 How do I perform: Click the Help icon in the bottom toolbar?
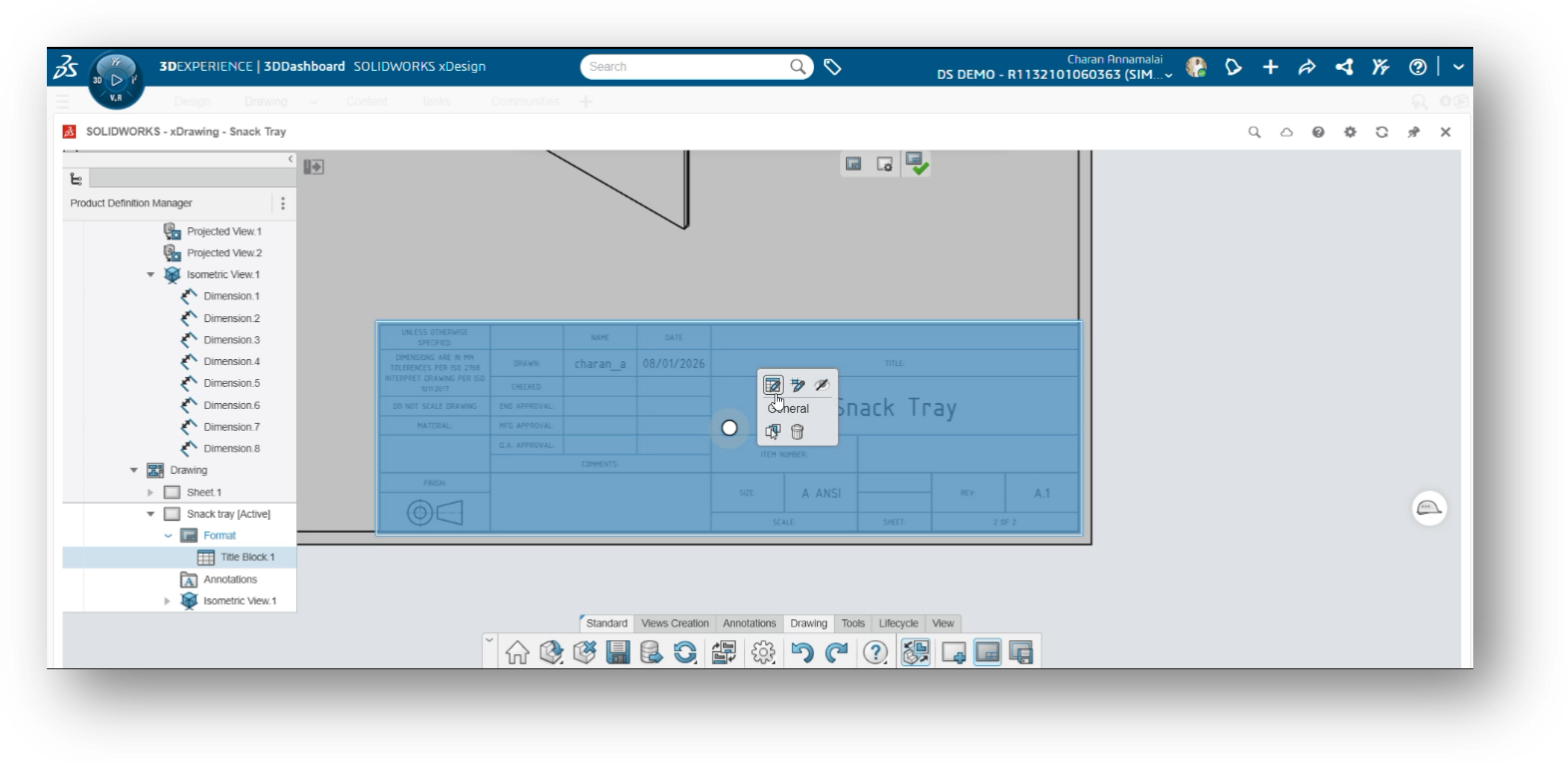point(875,652)
